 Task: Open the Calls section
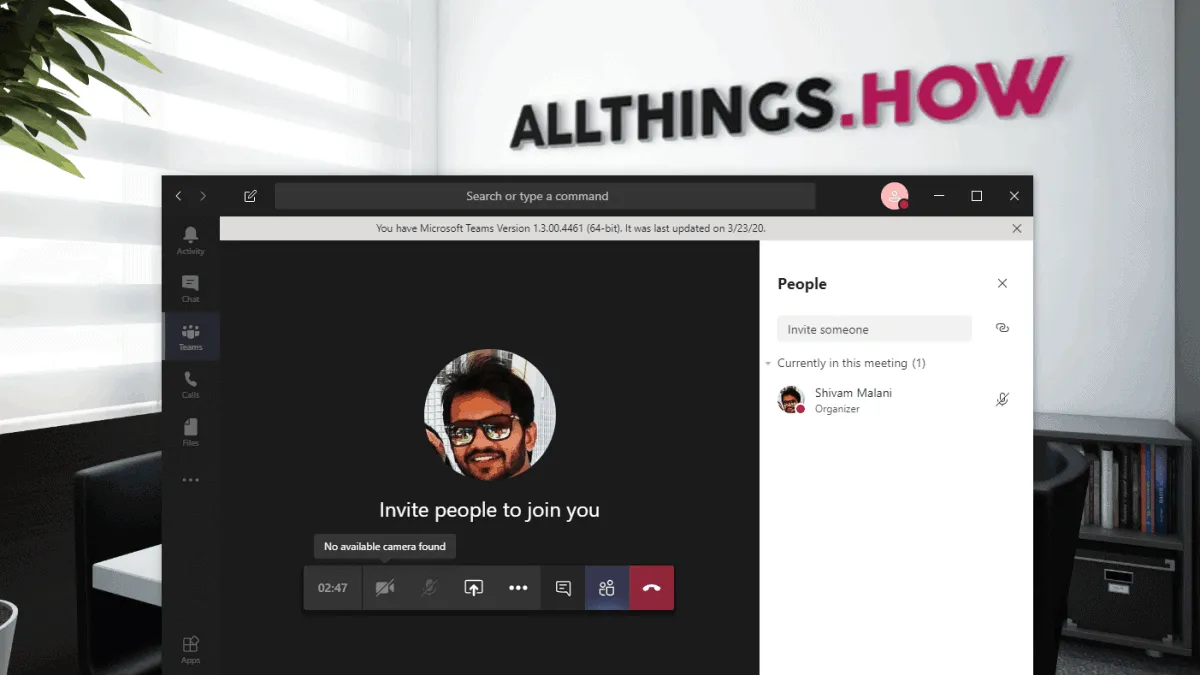coord(190,384)
